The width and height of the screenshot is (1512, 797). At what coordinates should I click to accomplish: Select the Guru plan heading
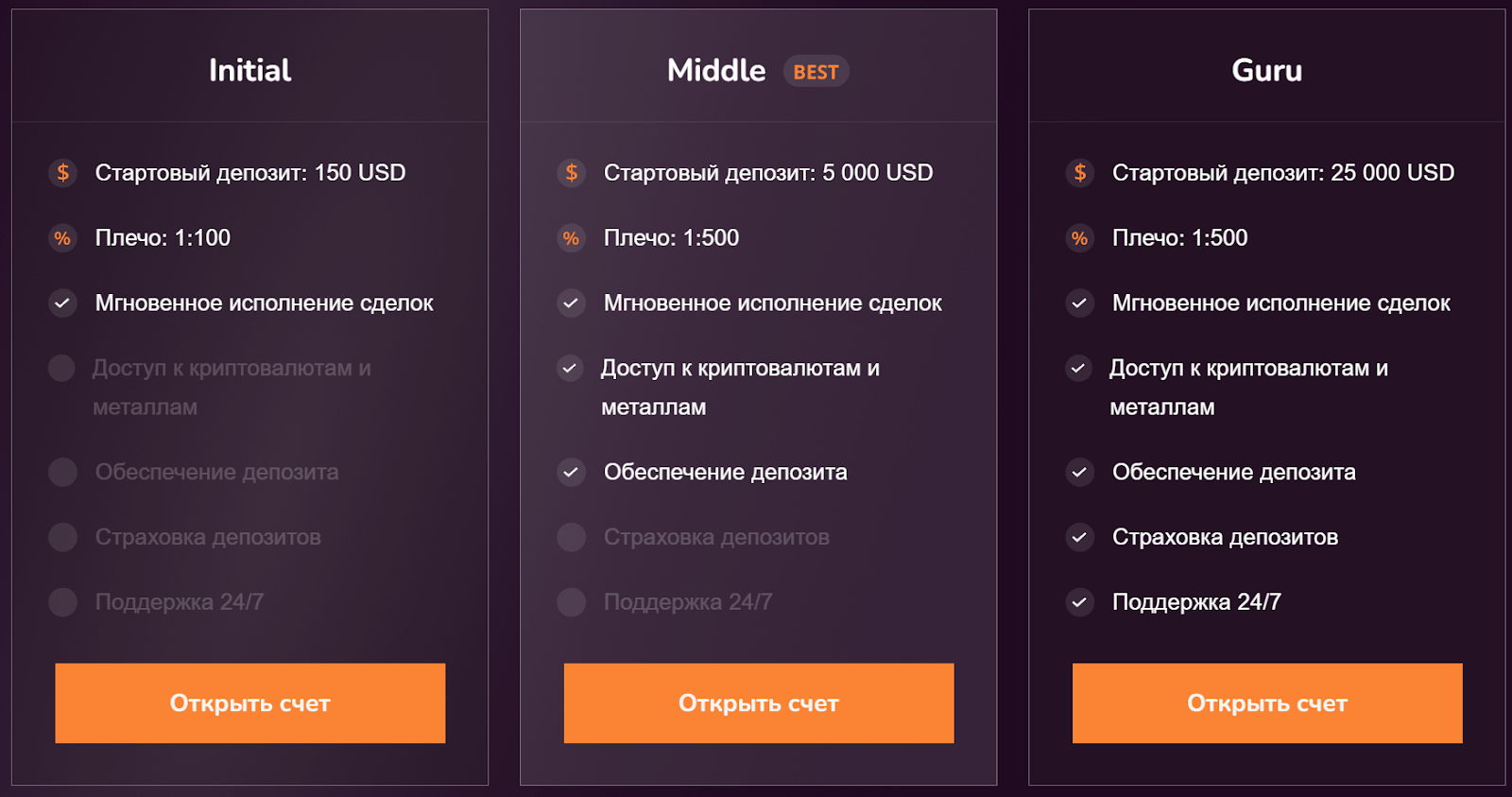(x=1267, y=70)
